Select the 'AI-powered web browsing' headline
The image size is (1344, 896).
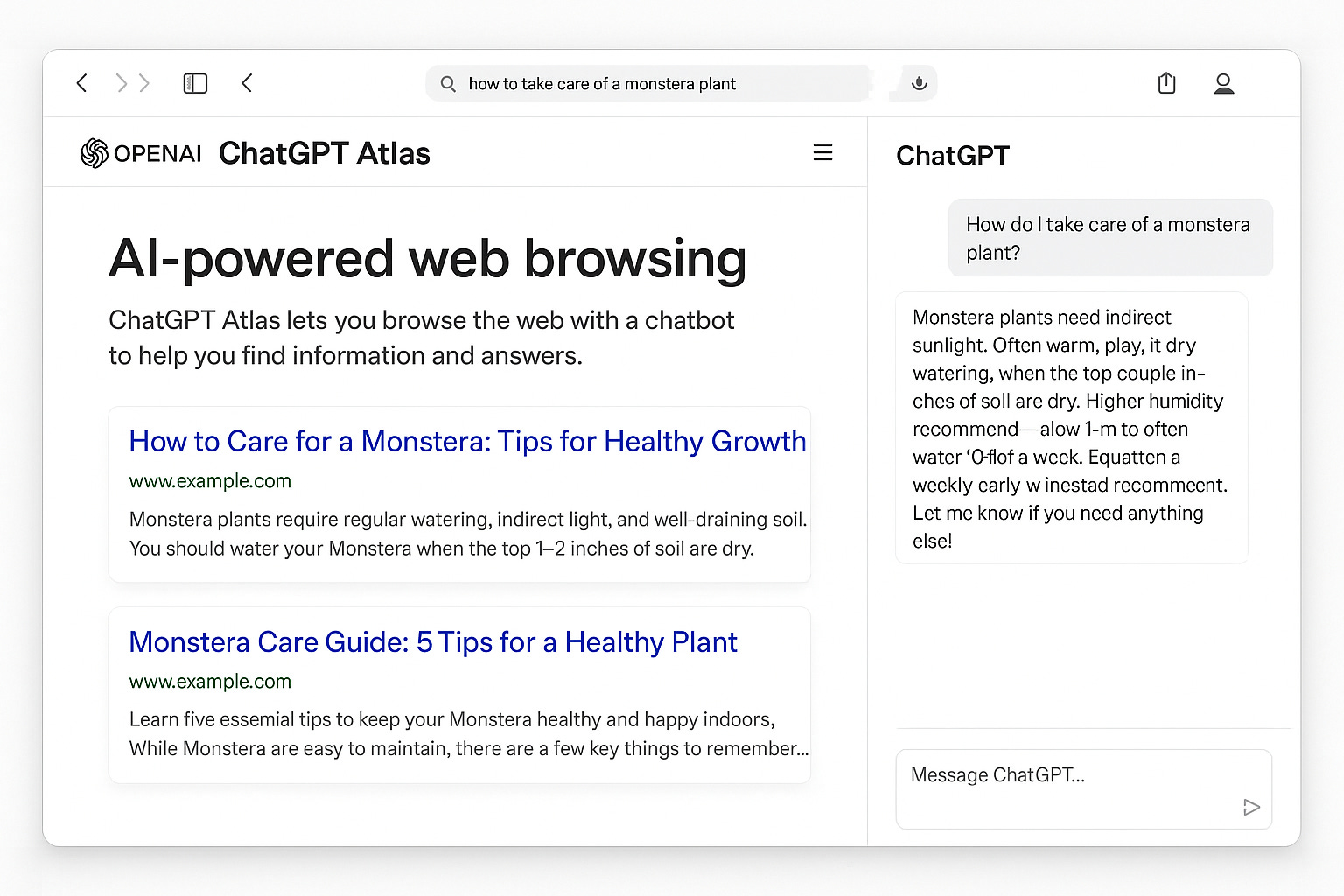pos(428,260)
